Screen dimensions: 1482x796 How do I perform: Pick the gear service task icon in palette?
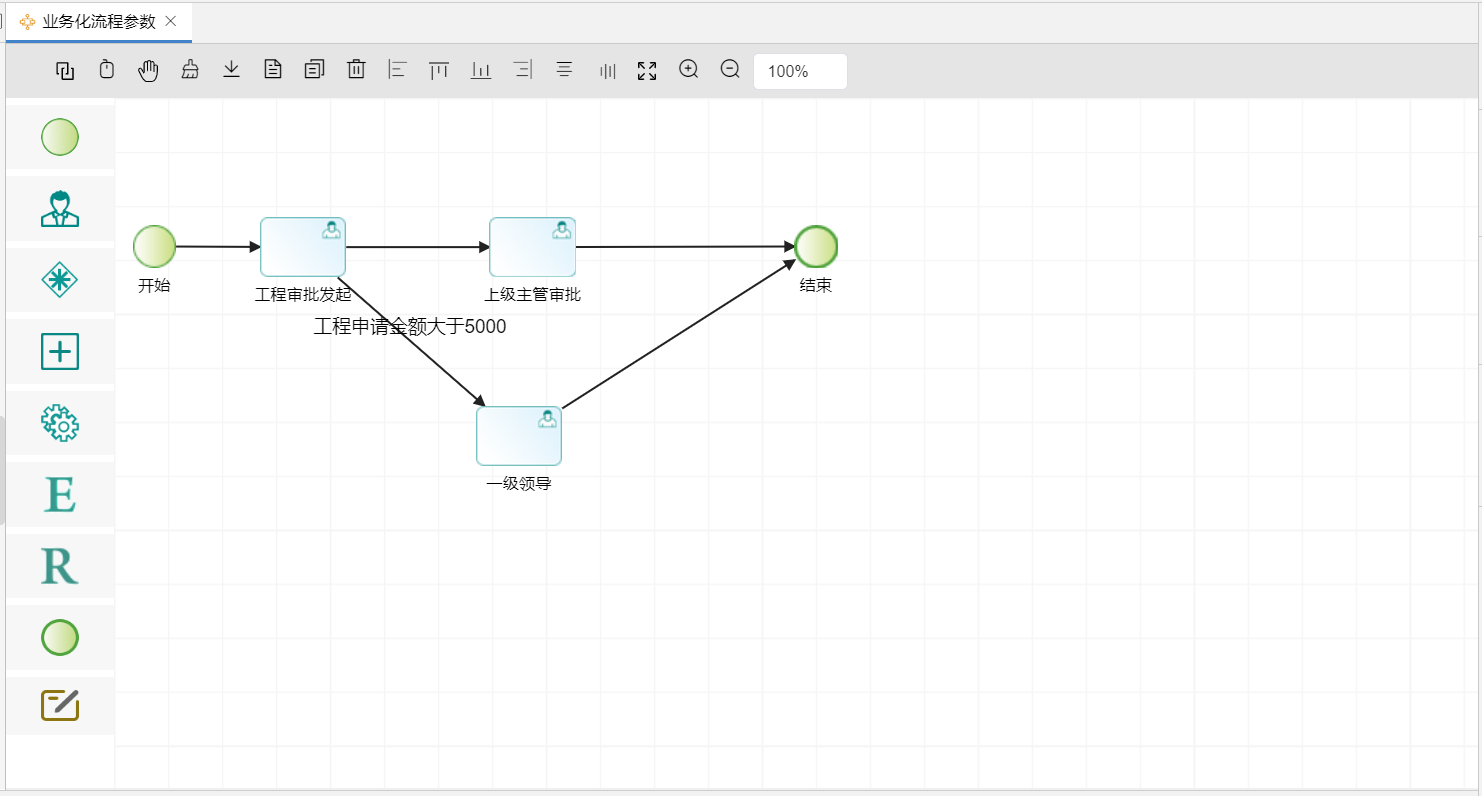tap(60, 424)
